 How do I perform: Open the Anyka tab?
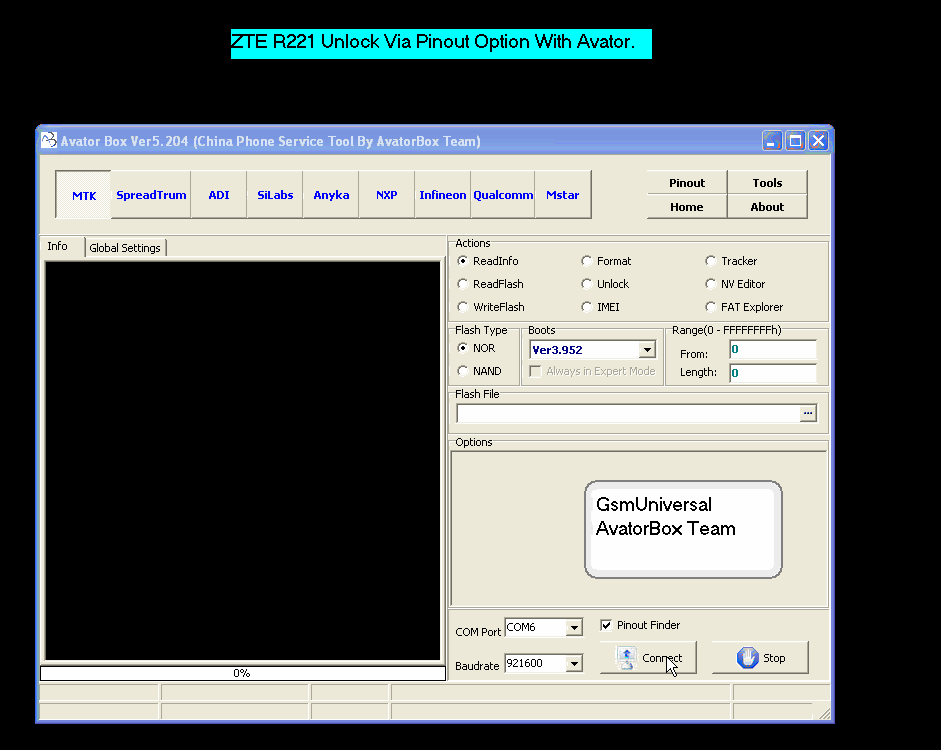click(331, 195)
